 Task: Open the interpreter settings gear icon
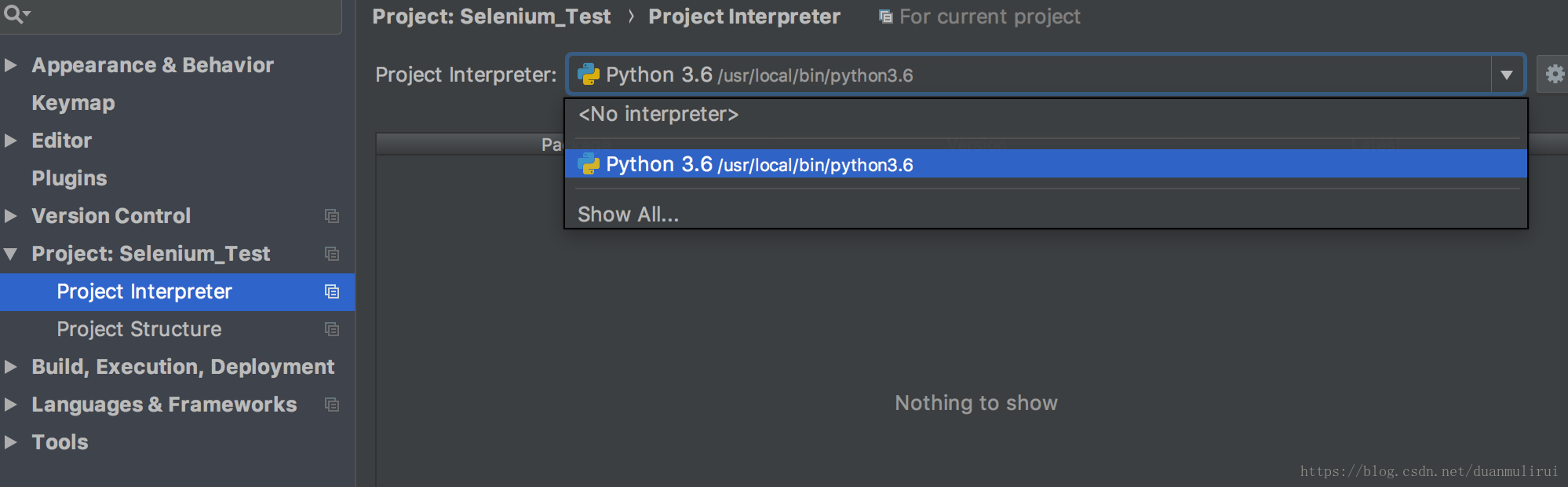coord(1554,75)
